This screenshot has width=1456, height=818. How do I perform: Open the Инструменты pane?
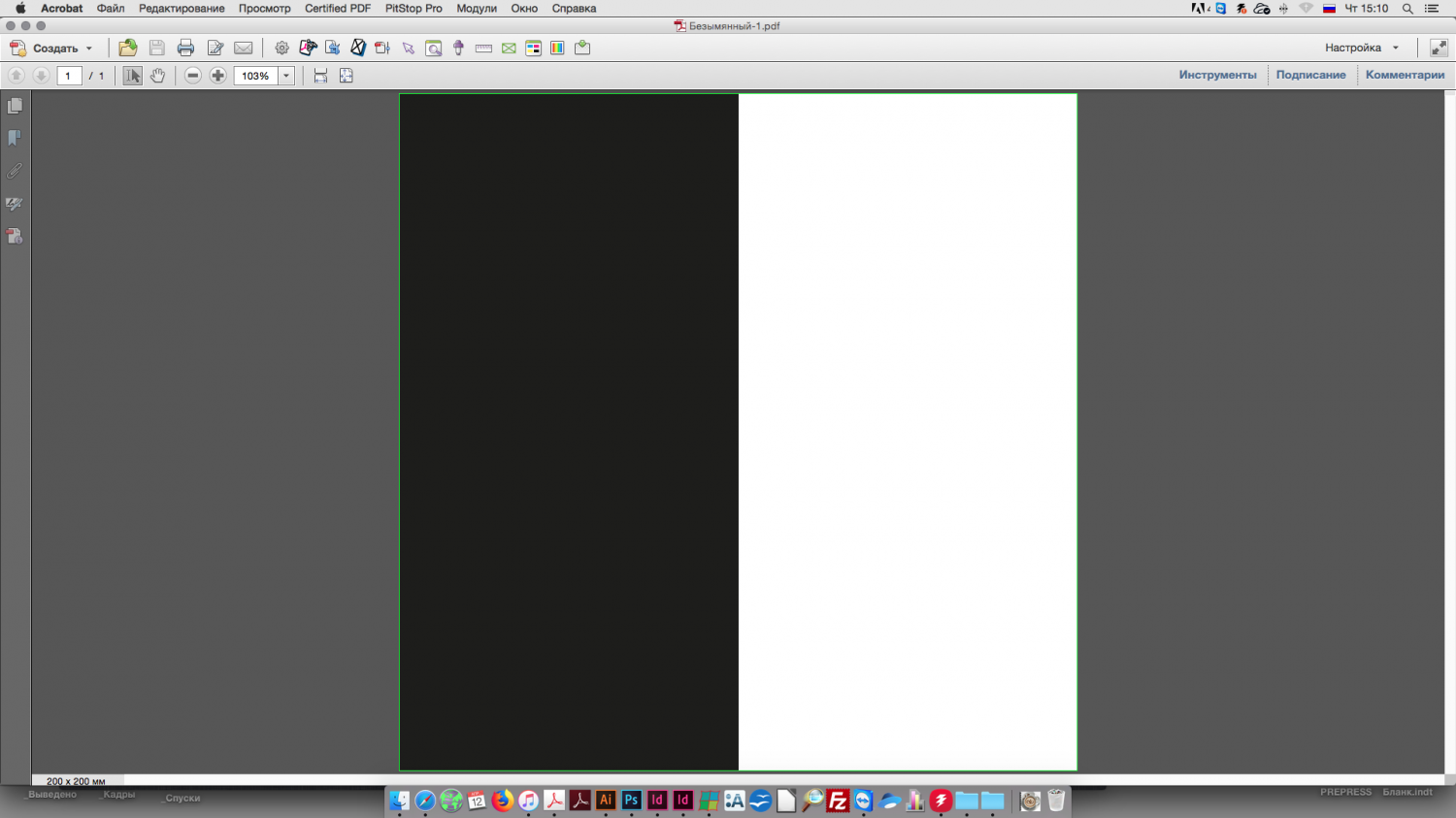(1217, 75)
